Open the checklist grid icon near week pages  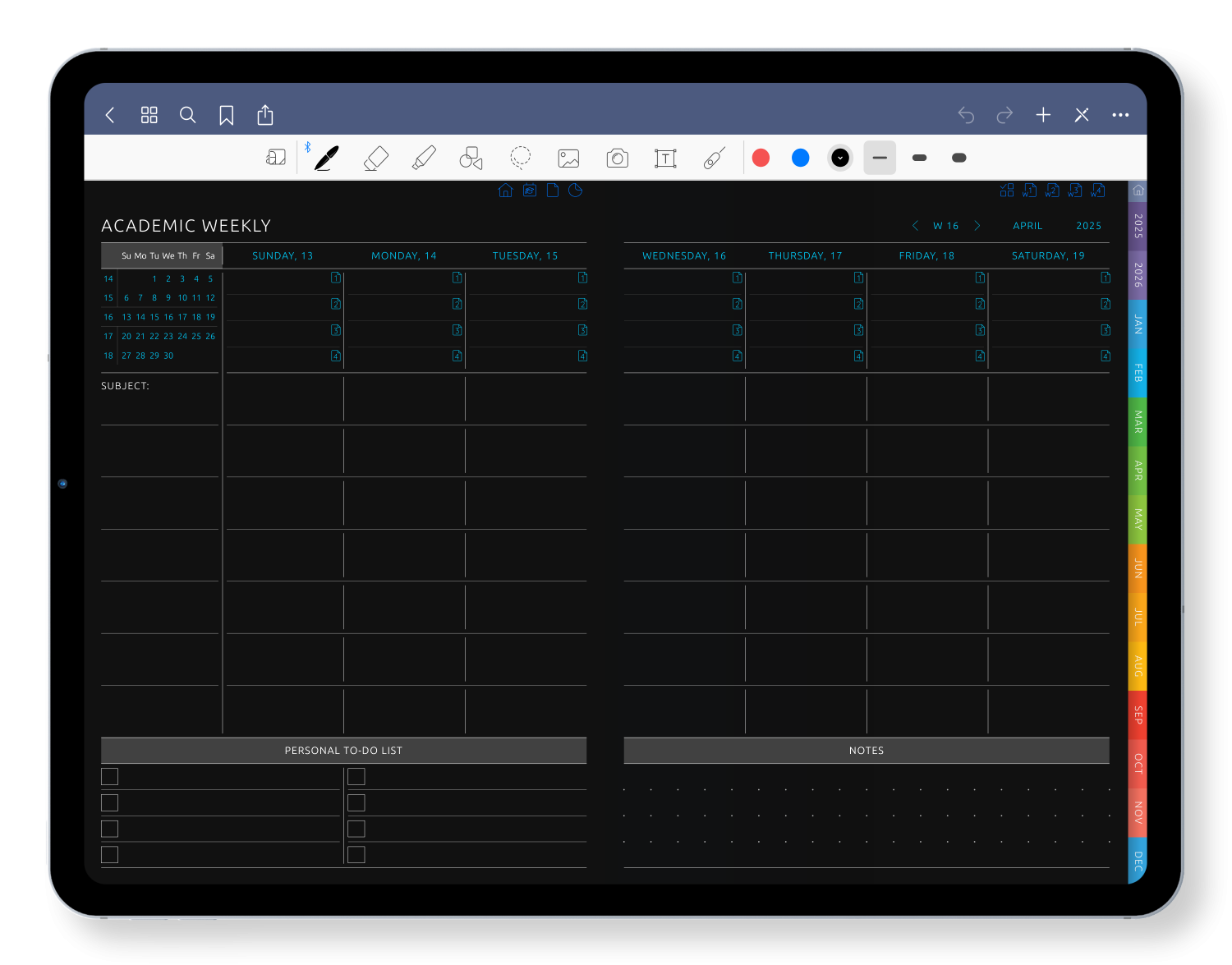pos(1007,191)
